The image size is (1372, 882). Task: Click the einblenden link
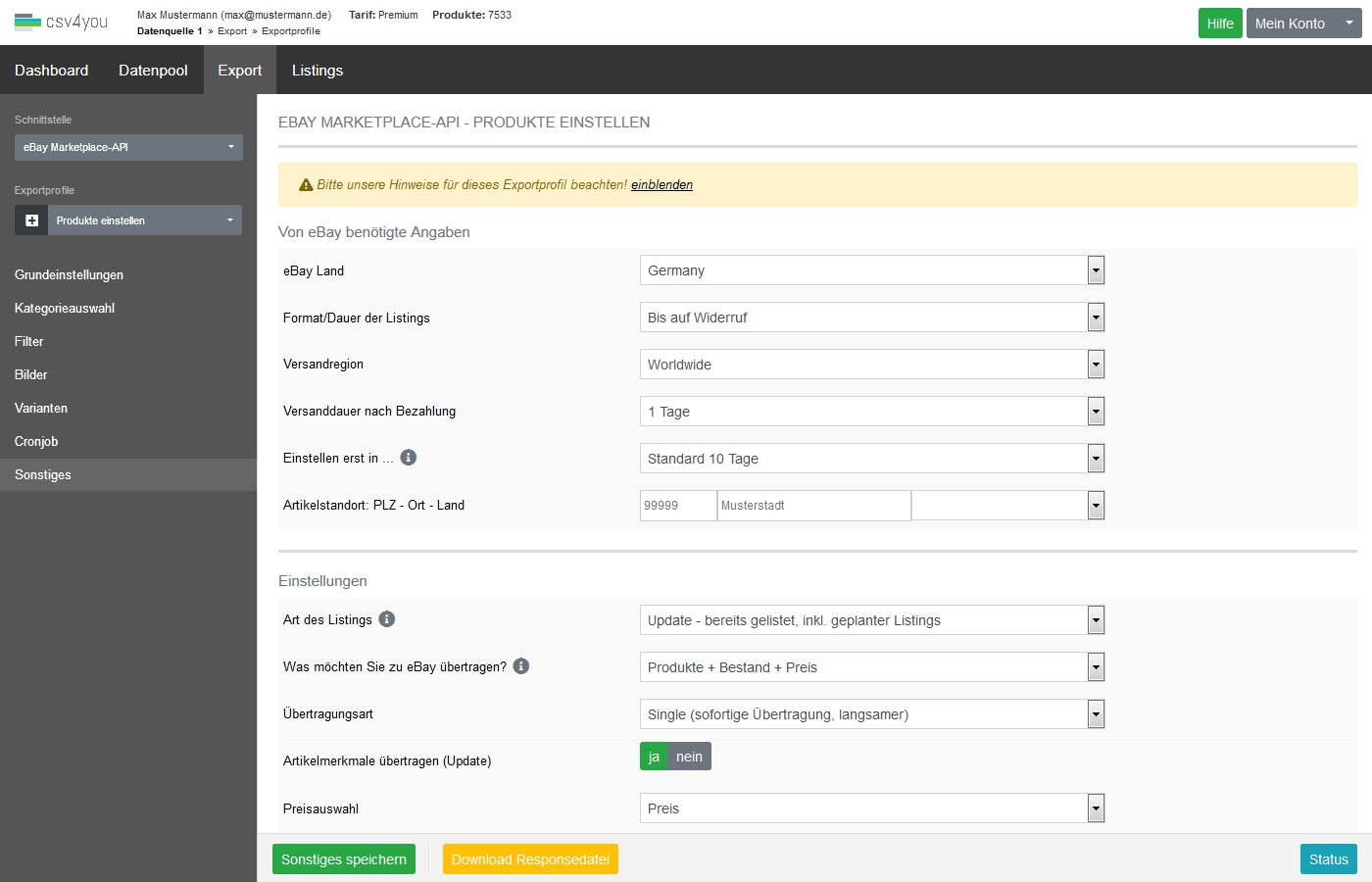pyautogui.click(x=661, y=185)
